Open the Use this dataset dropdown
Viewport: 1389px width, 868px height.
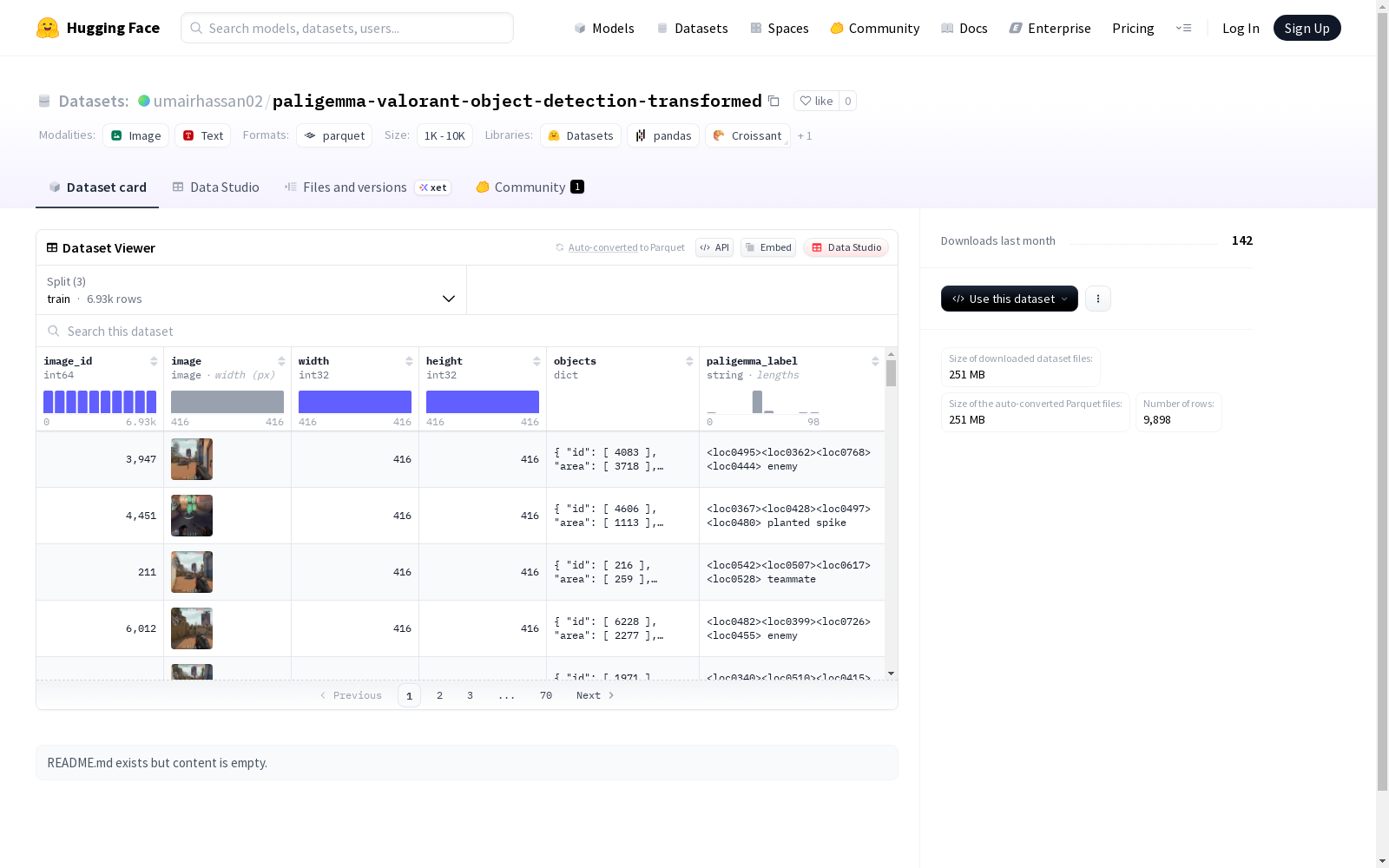[1010, 299]
